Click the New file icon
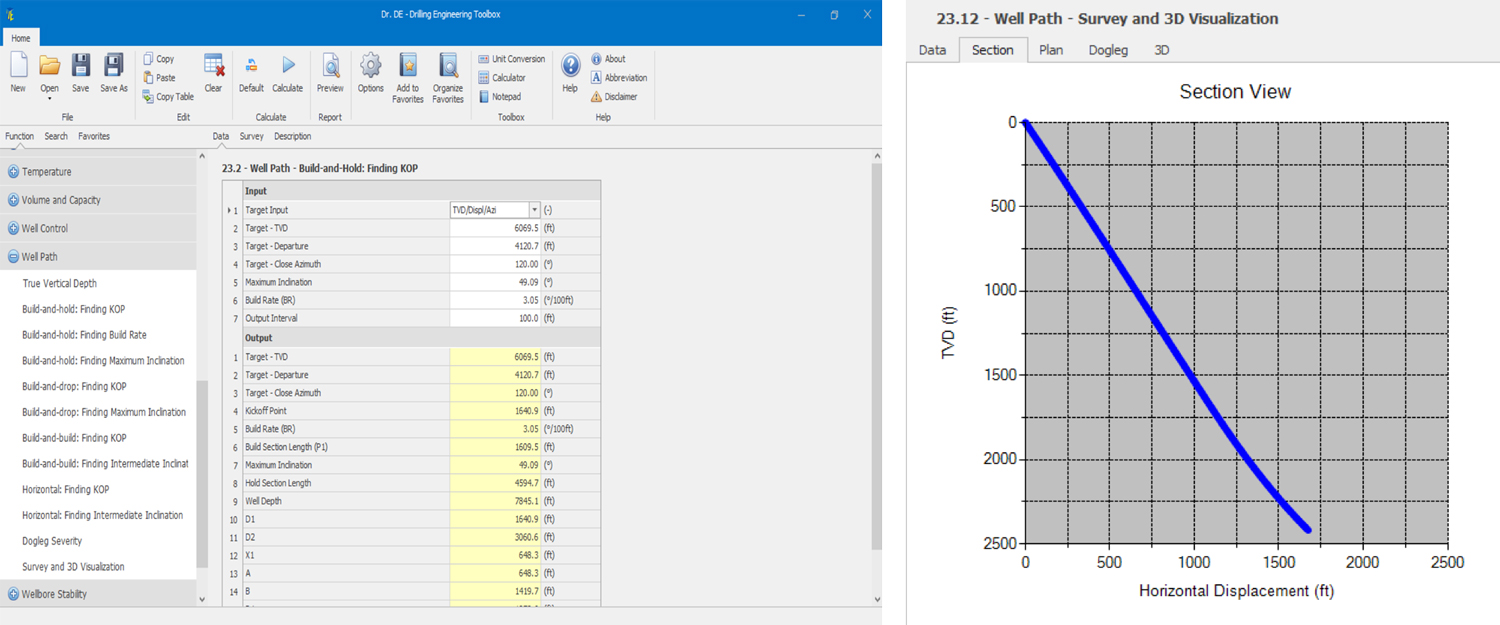Image resolution: width=1500 pixels, height=625 pixels. tap(18, 67)
